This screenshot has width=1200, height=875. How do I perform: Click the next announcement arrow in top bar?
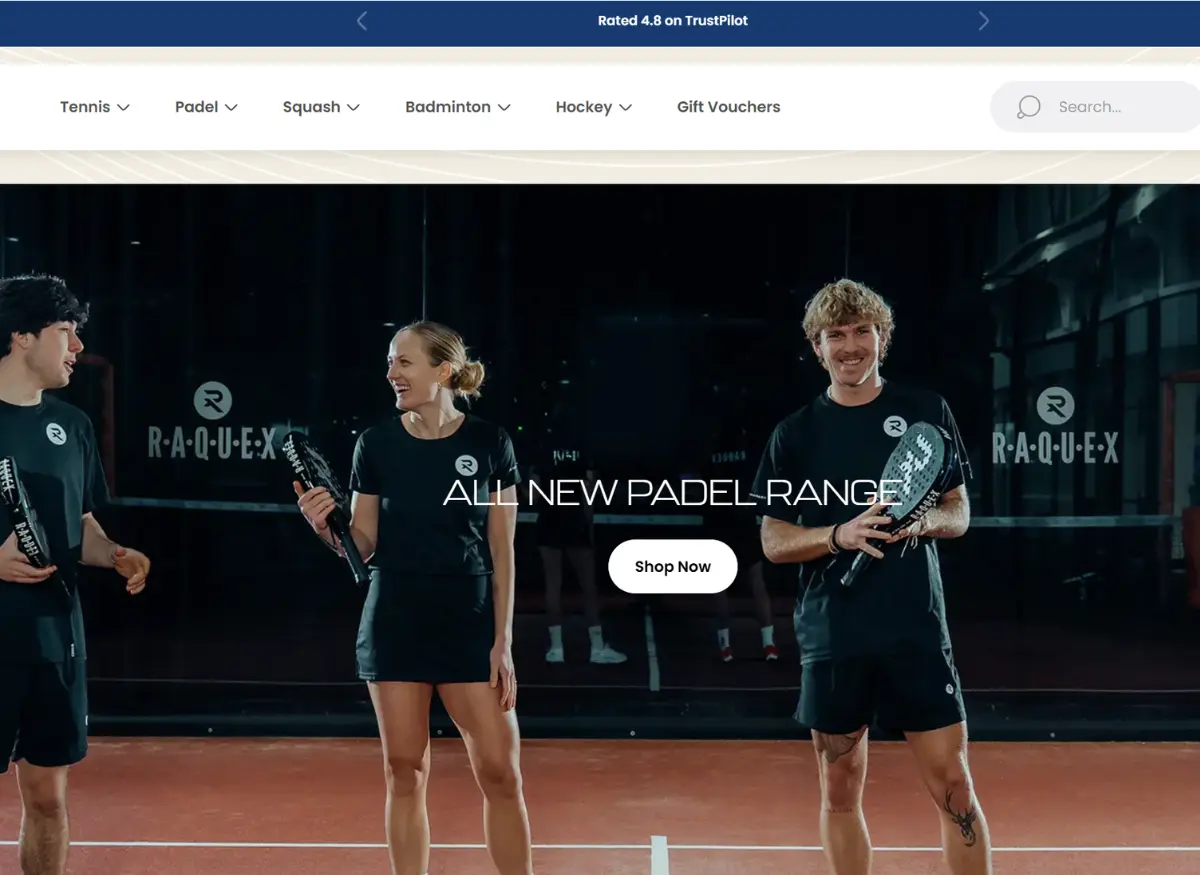coord(983,21)
